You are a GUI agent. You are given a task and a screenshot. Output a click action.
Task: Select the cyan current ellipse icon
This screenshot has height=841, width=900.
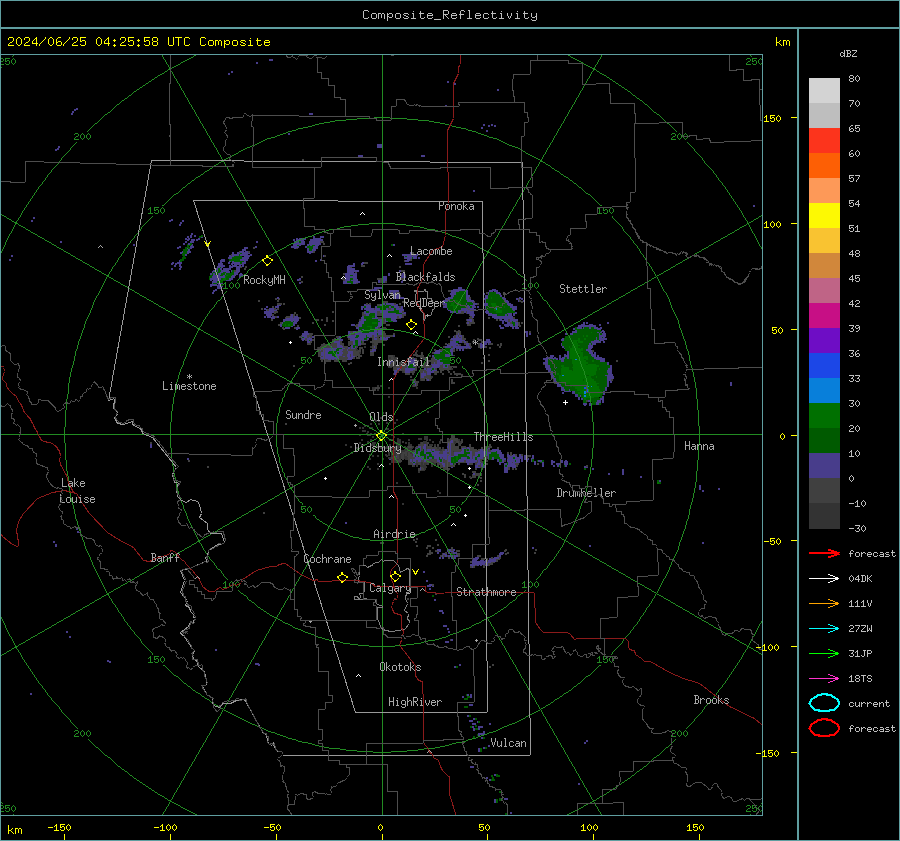click(824, 703)
